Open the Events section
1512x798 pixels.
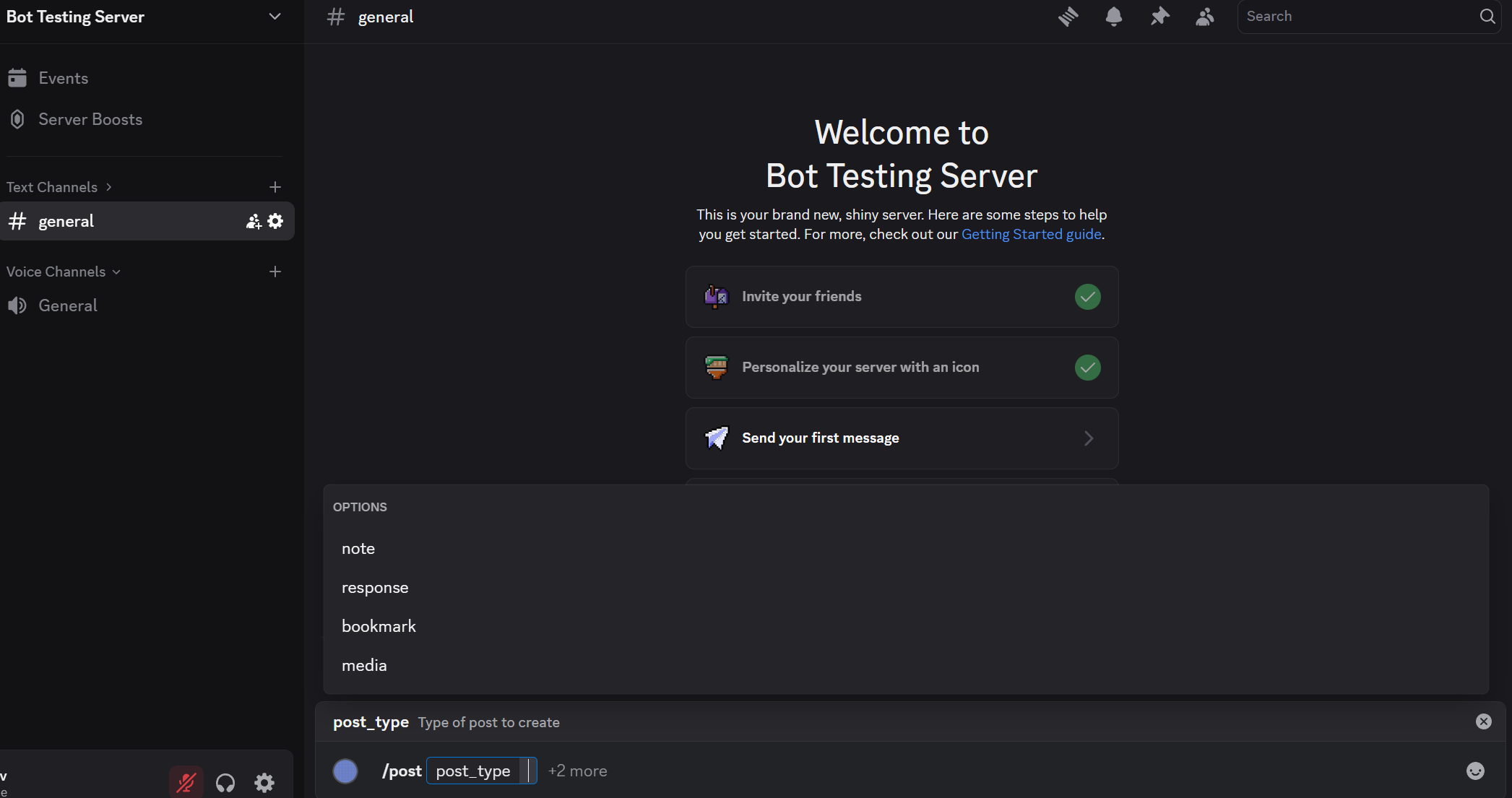click(x=63, y=78)
